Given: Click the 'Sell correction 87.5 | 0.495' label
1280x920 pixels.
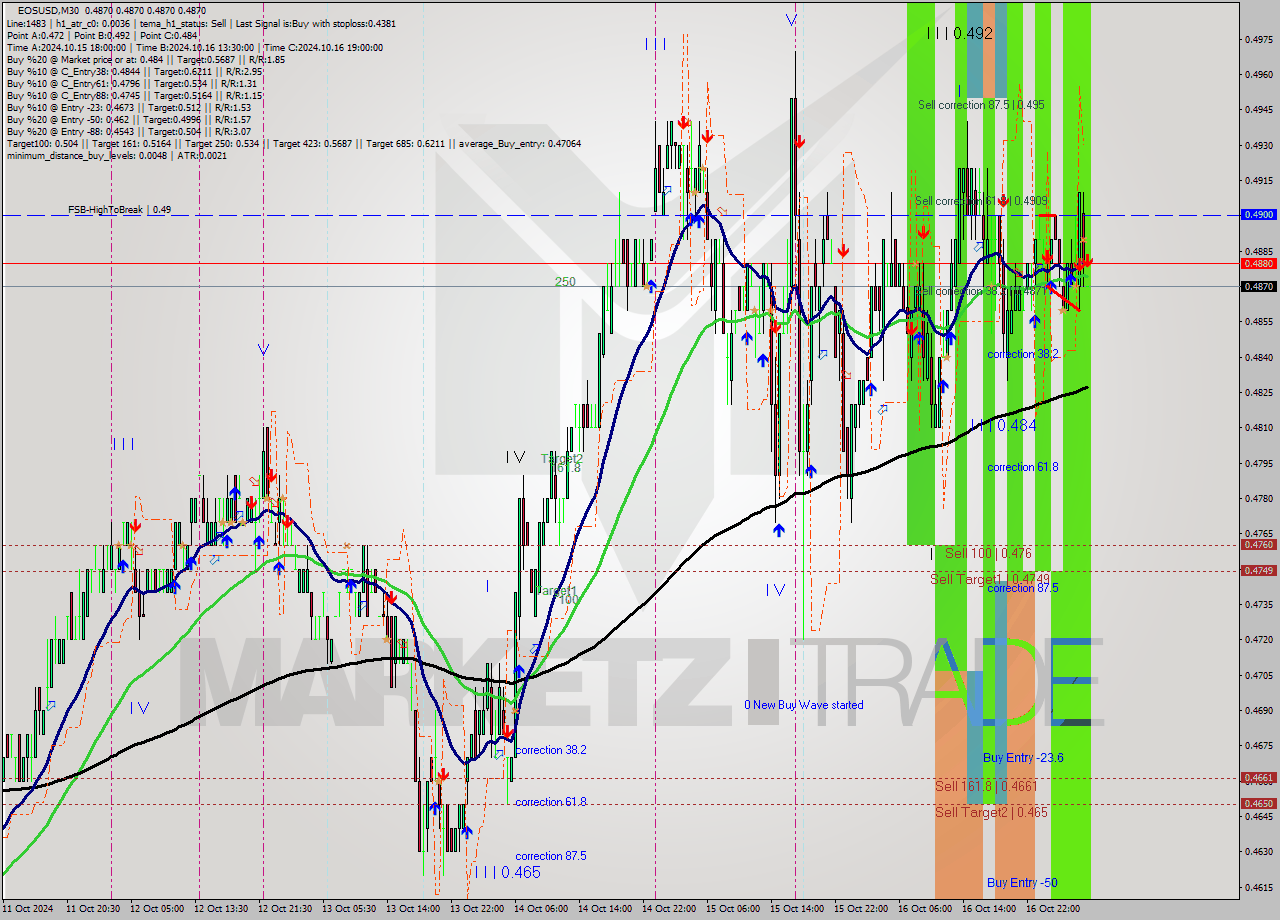Looking at the screenshot, I should [x=981, y=104].
